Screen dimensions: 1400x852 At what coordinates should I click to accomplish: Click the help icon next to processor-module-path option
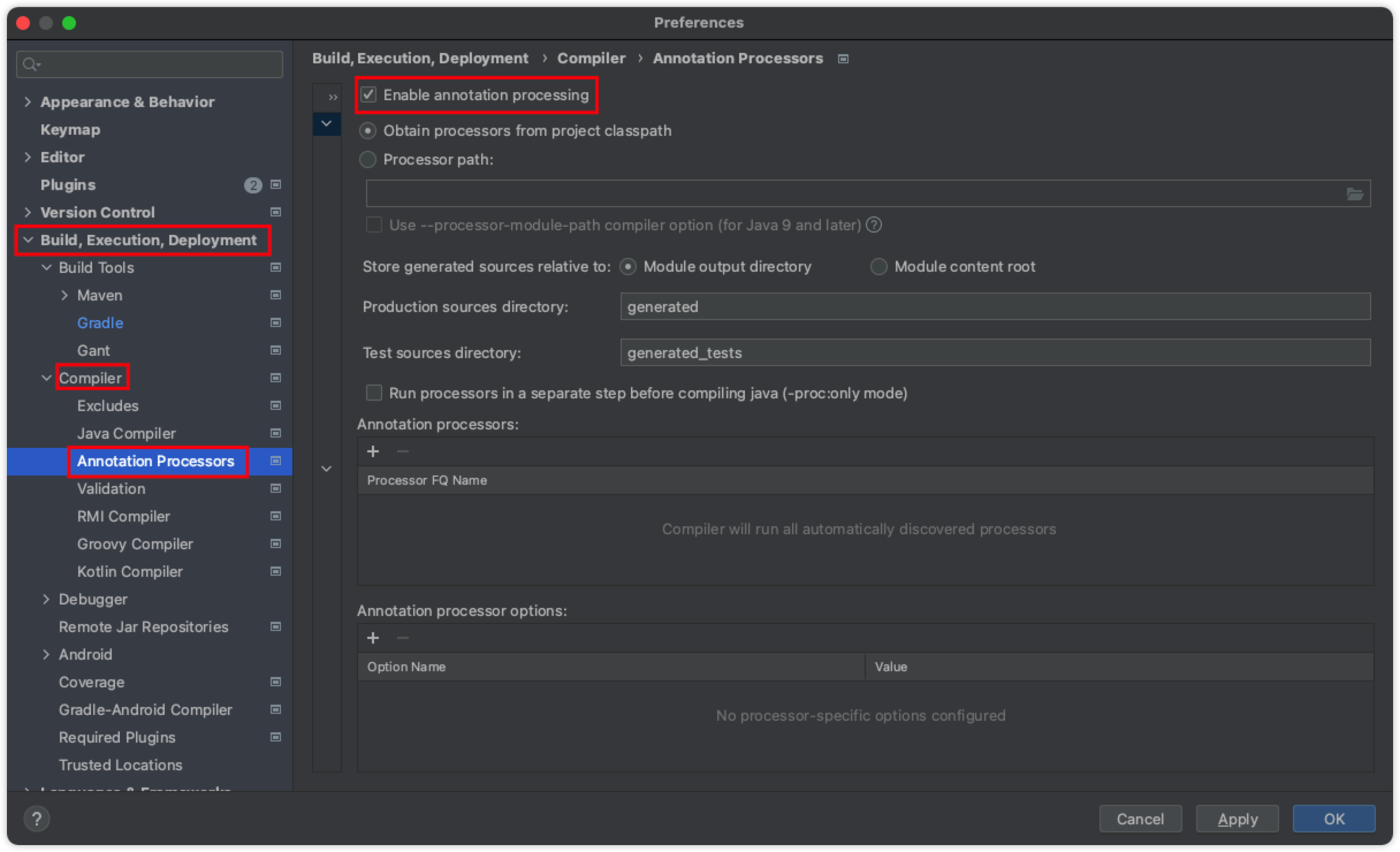click(874, 225)
